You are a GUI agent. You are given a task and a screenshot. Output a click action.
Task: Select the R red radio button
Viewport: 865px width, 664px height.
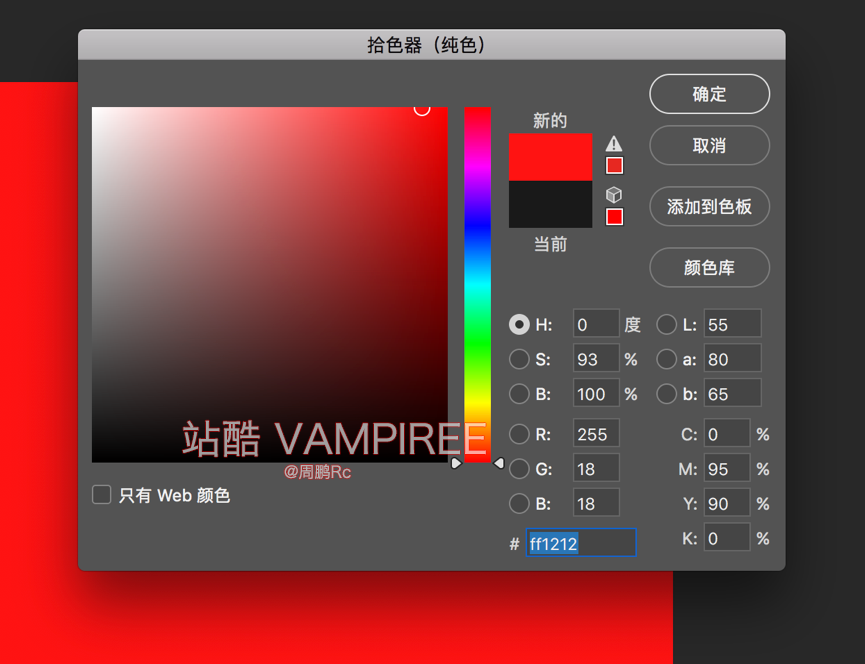click(x=519, y=435)
